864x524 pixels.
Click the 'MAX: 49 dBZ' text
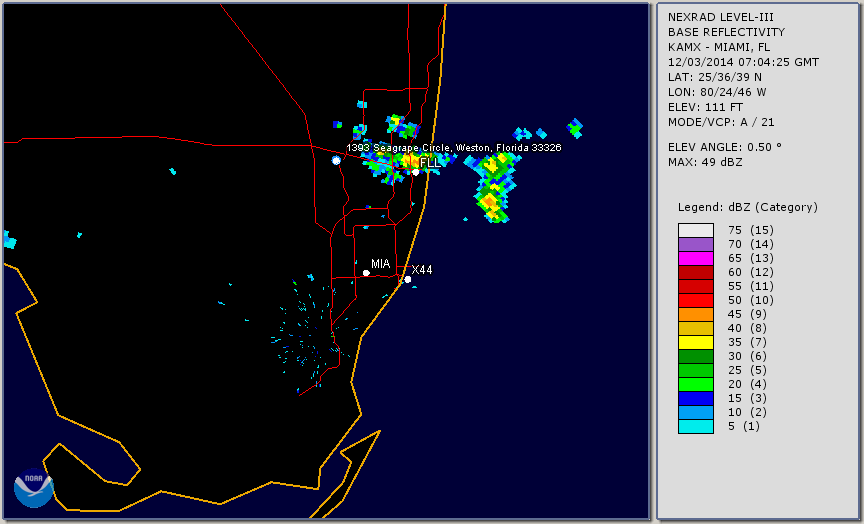(x=705, y=162)
